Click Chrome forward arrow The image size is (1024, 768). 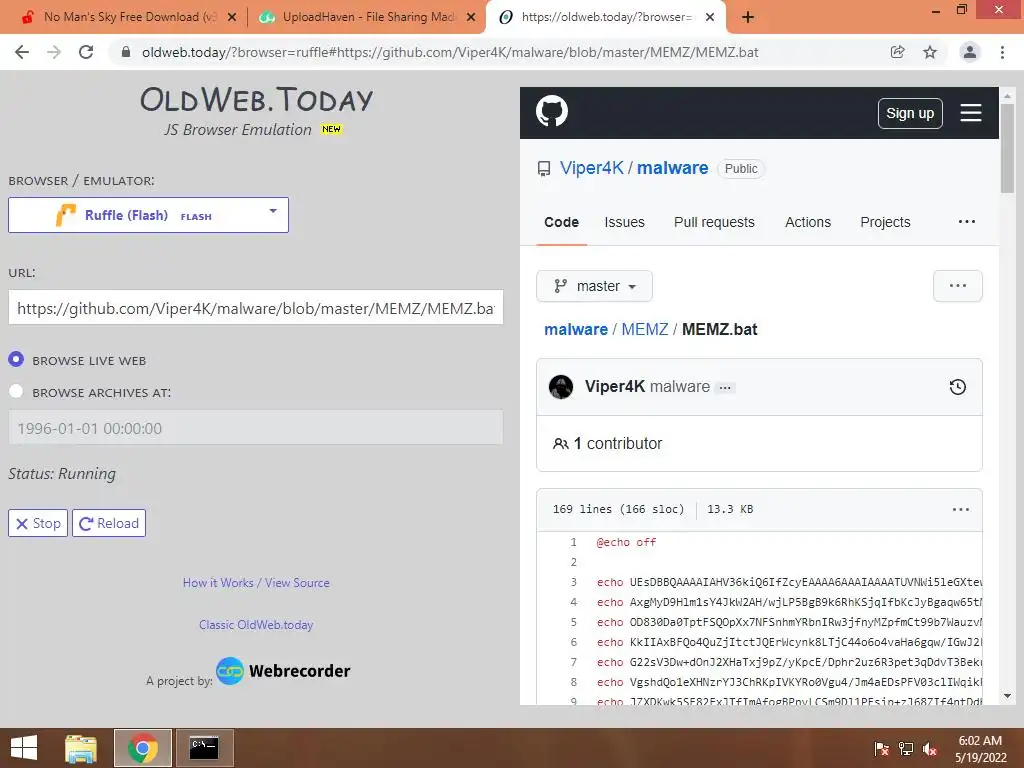pos(54,52)
